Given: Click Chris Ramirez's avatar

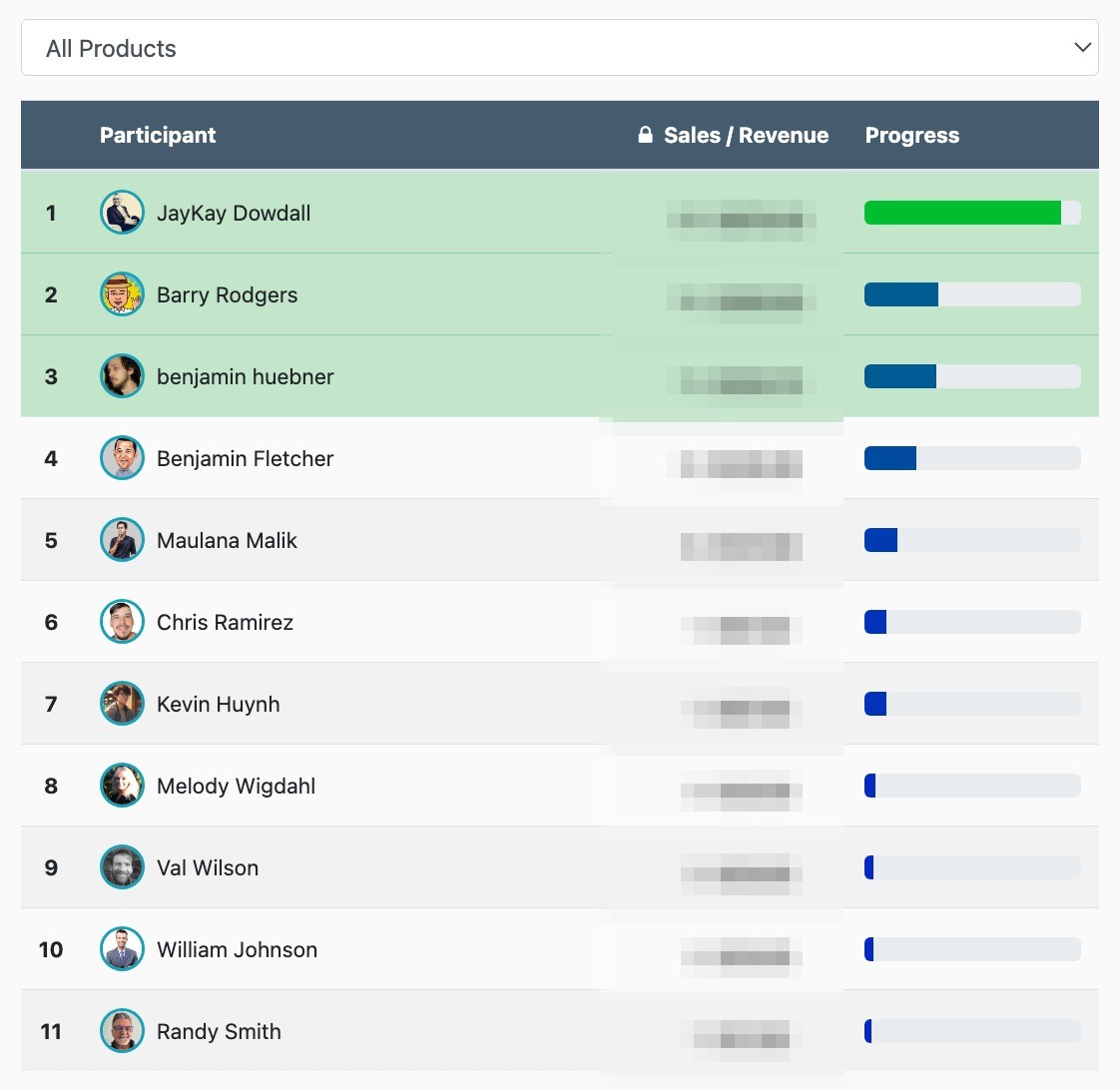Looking at the screenshot, I should (x=122, y=622).
